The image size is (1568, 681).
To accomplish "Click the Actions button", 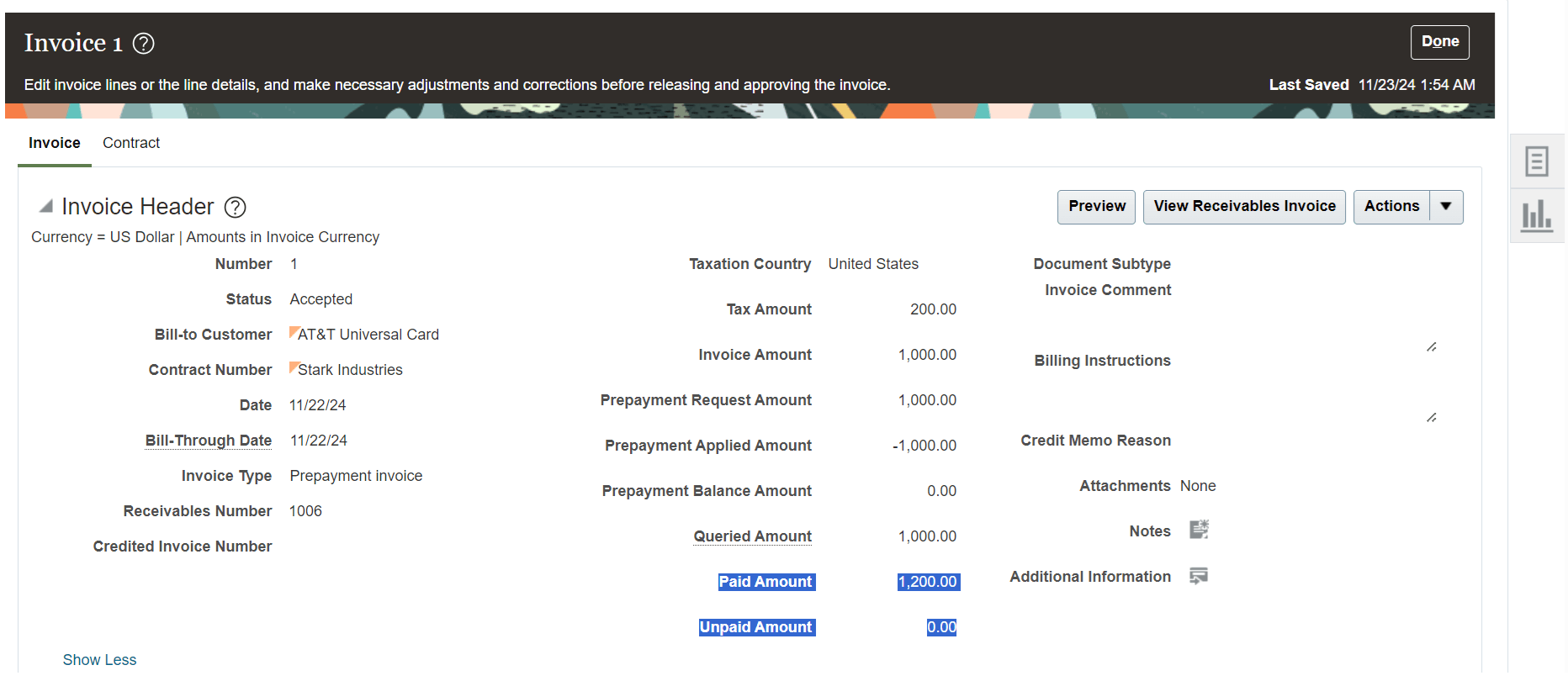I will pos(1391,207).
